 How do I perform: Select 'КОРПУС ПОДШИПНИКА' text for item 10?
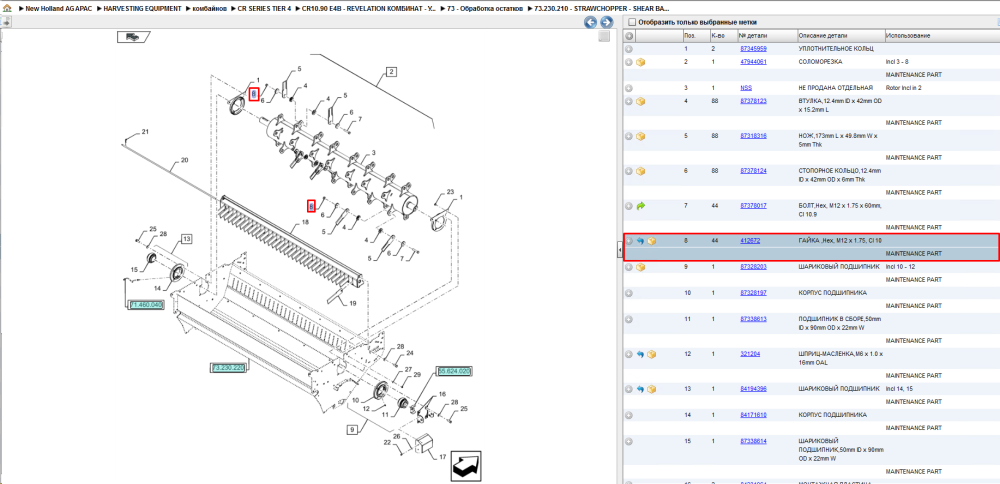tap(832, 293)
